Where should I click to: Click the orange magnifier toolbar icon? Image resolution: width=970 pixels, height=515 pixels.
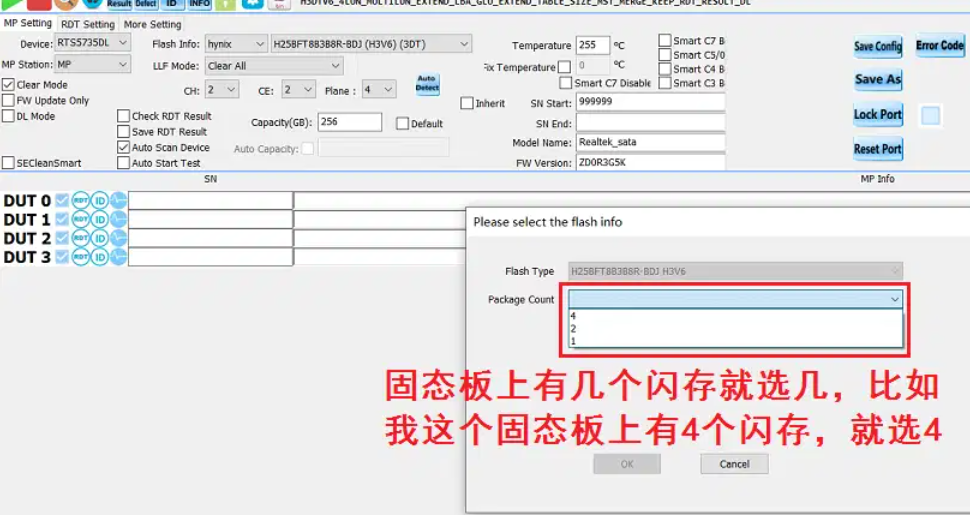[65, 4]
